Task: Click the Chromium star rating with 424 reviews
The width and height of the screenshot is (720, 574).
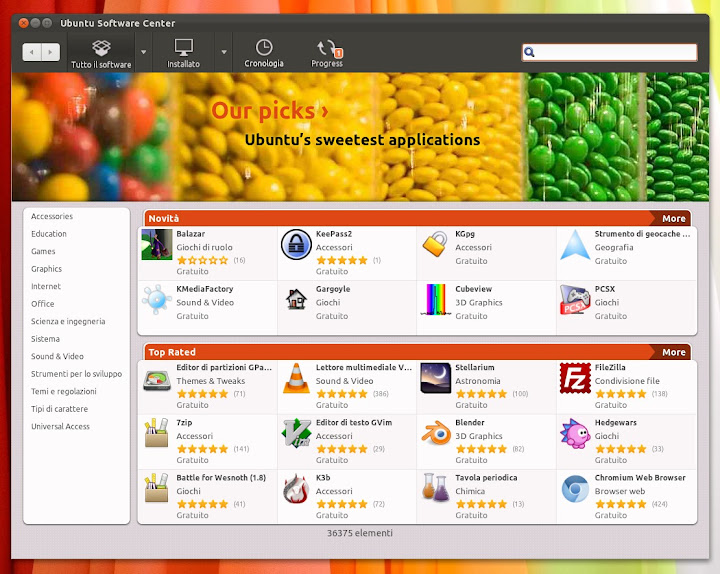Action: [621, 504]
